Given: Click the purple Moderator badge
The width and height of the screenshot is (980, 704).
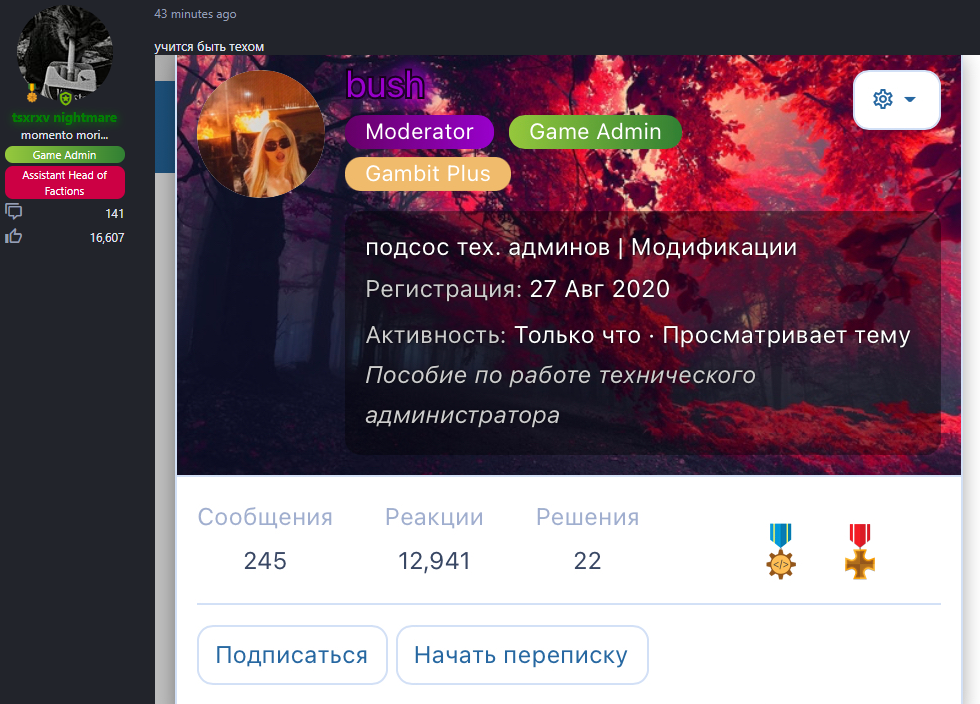Looking at the screenshot, I should click(419, 132).
